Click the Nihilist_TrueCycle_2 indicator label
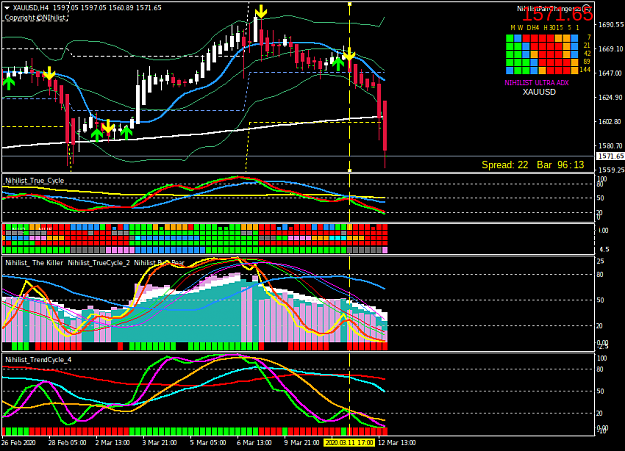Viewport: 625px width, 451px height. [x=99, y=263]
